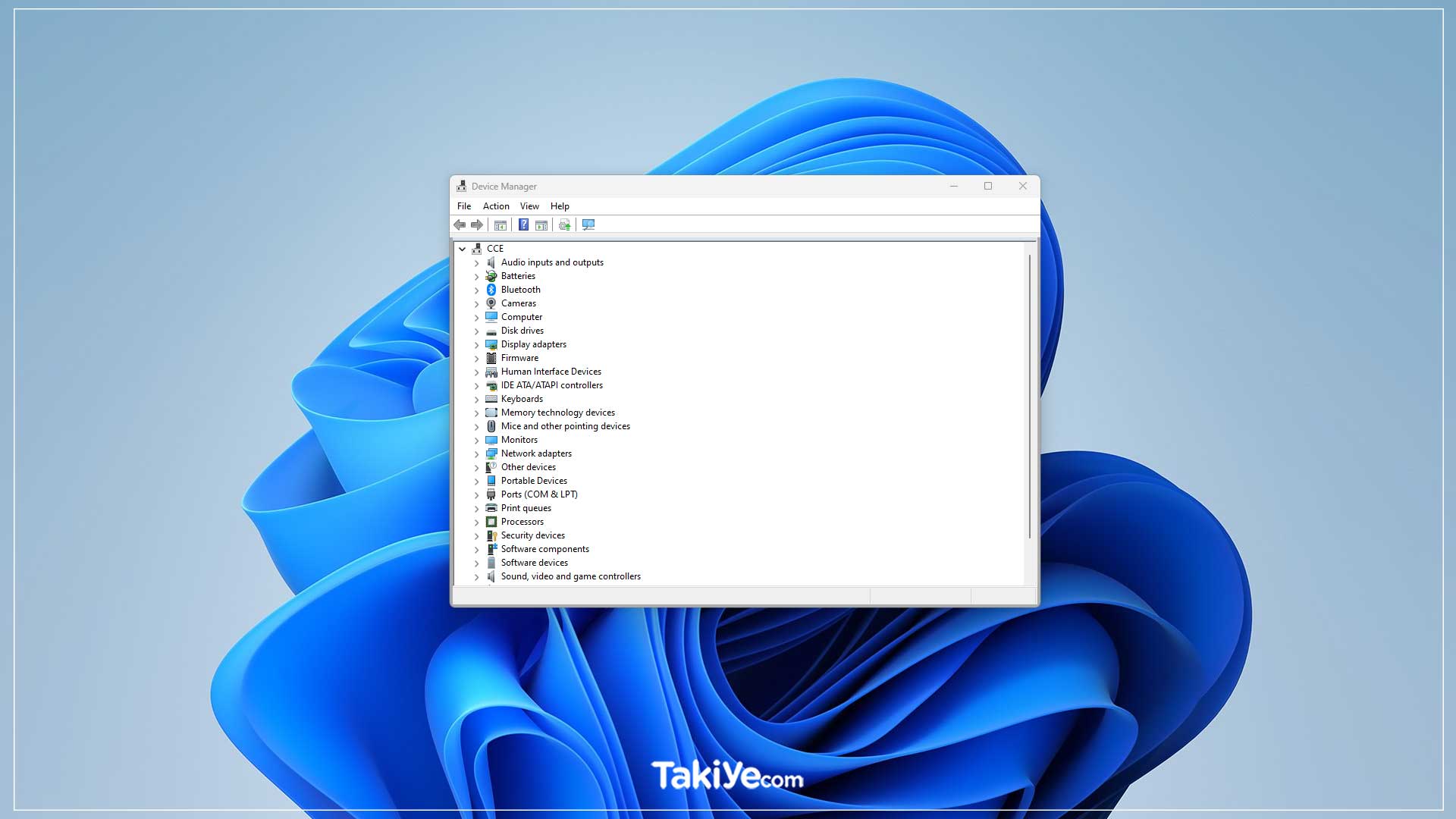This screenshot has height=819, width=1456.
Task: Click the Update device driver icon
Action: pyautogui.click(x=564, y=224)
